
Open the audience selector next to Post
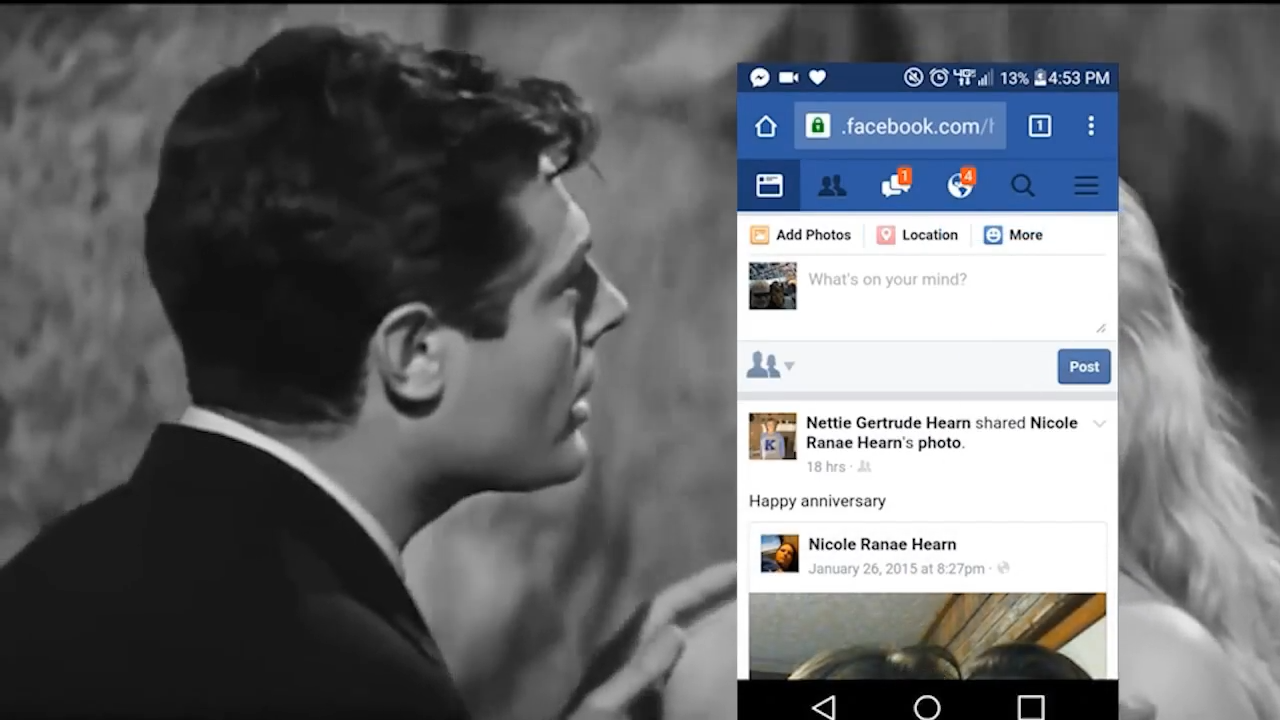click(770, 366)
